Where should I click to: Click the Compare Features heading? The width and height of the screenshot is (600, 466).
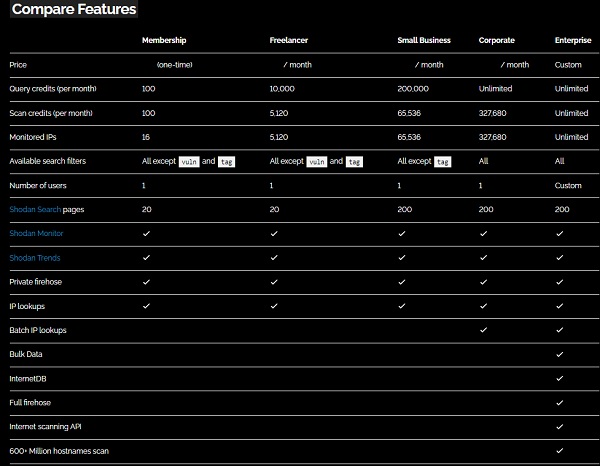[x=74, y=9]
